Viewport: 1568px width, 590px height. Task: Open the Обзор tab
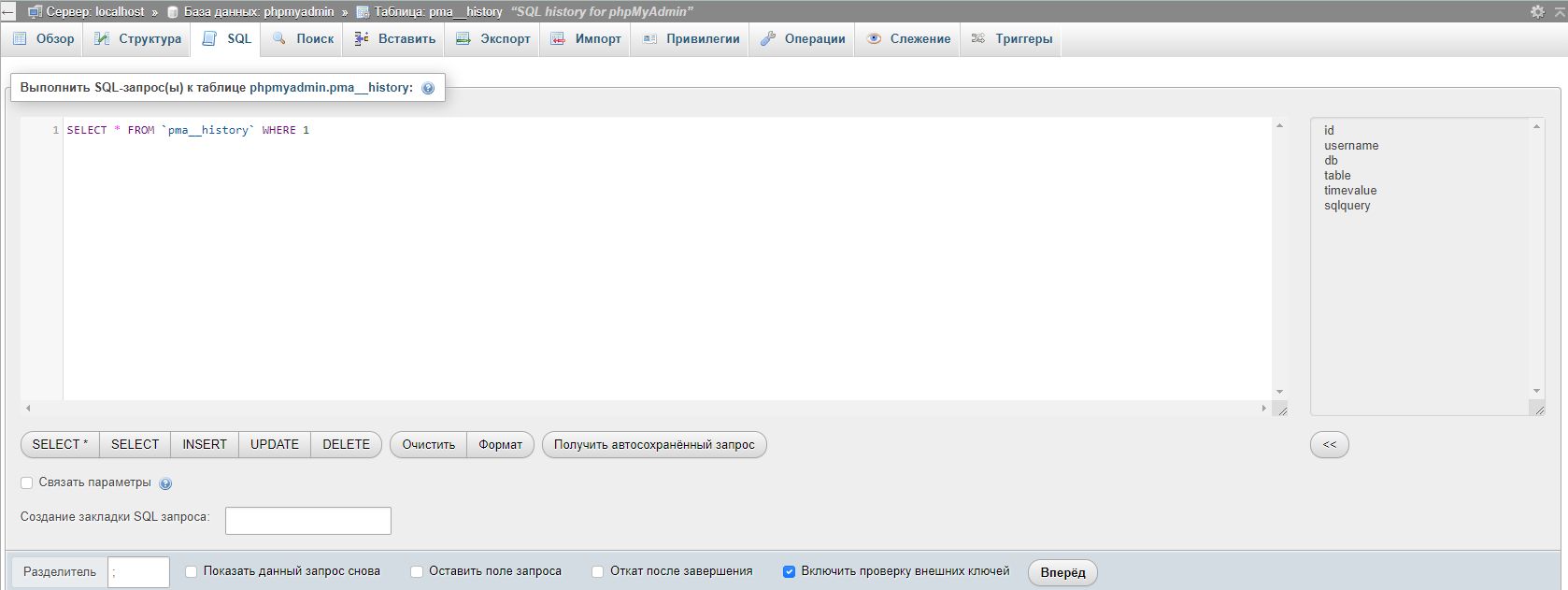coord(44,39)
